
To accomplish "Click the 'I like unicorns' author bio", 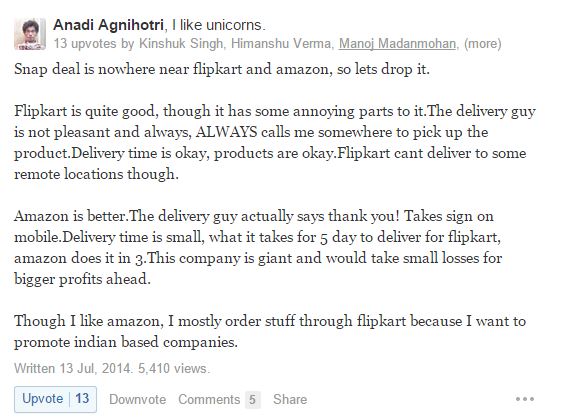I will 219,25.
